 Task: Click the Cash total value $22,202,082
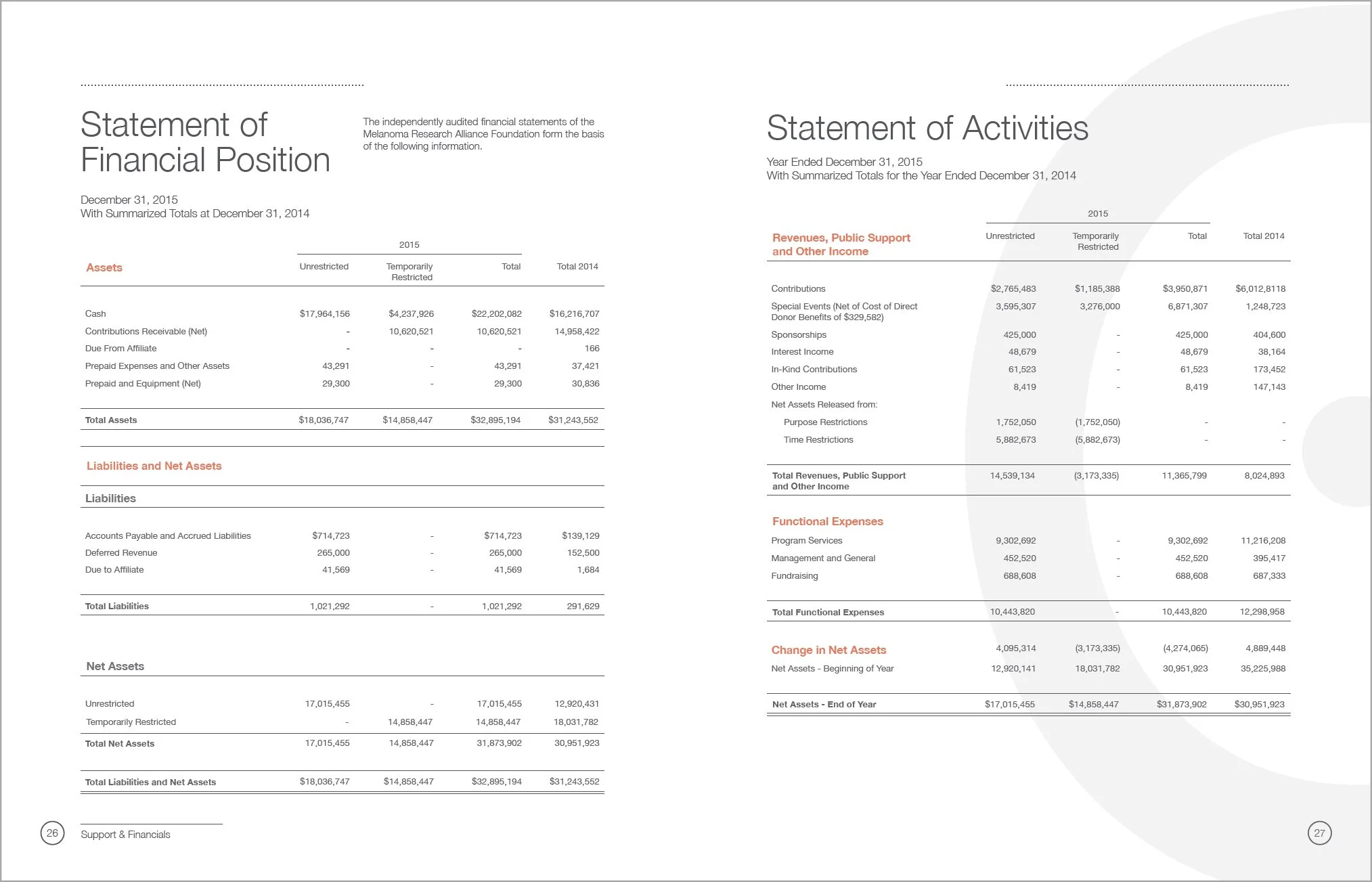click(x=496, y=314)
